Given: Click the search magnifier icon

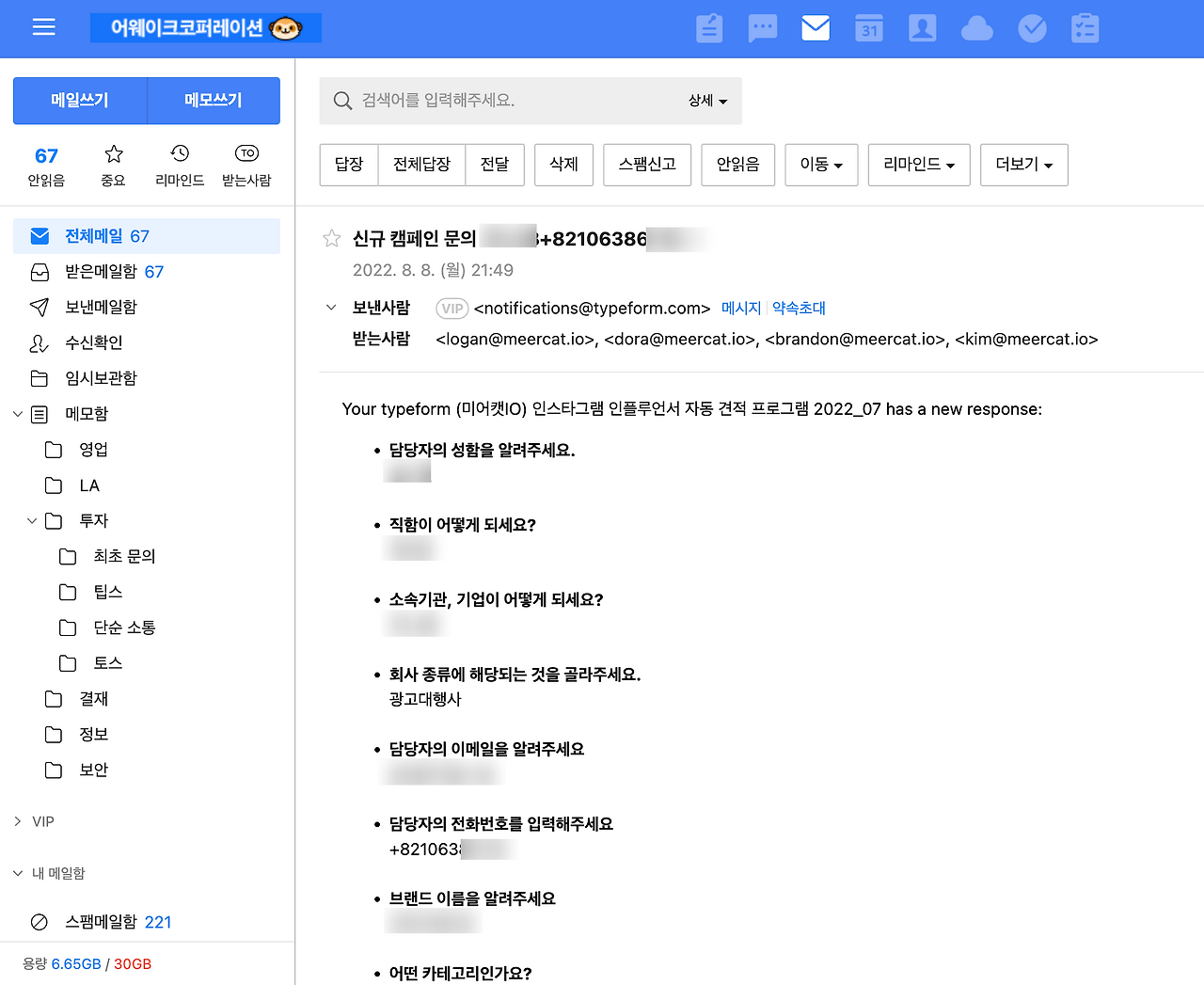Looking at the screenshot, I should (342, 101).
